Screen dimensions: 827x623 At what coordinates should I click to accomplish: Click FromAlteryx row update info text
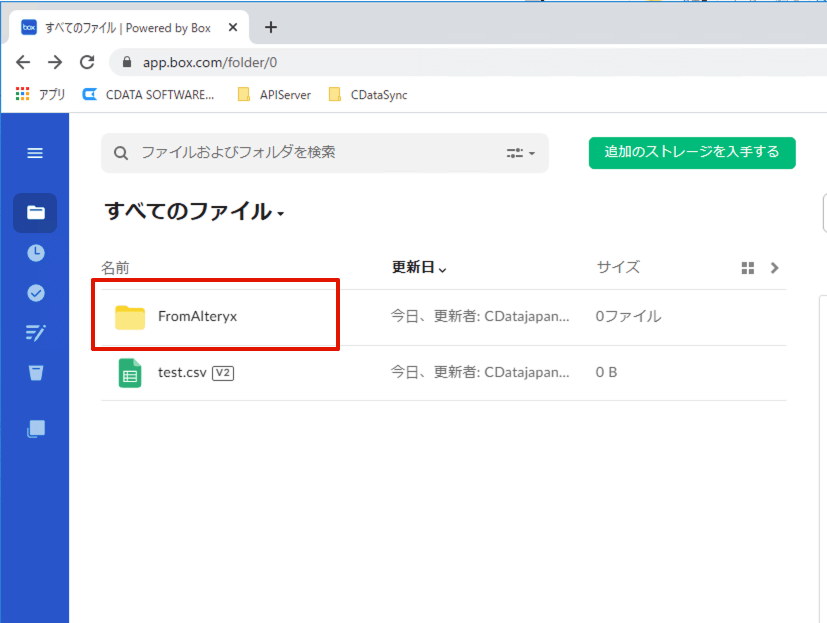point(480,316)
